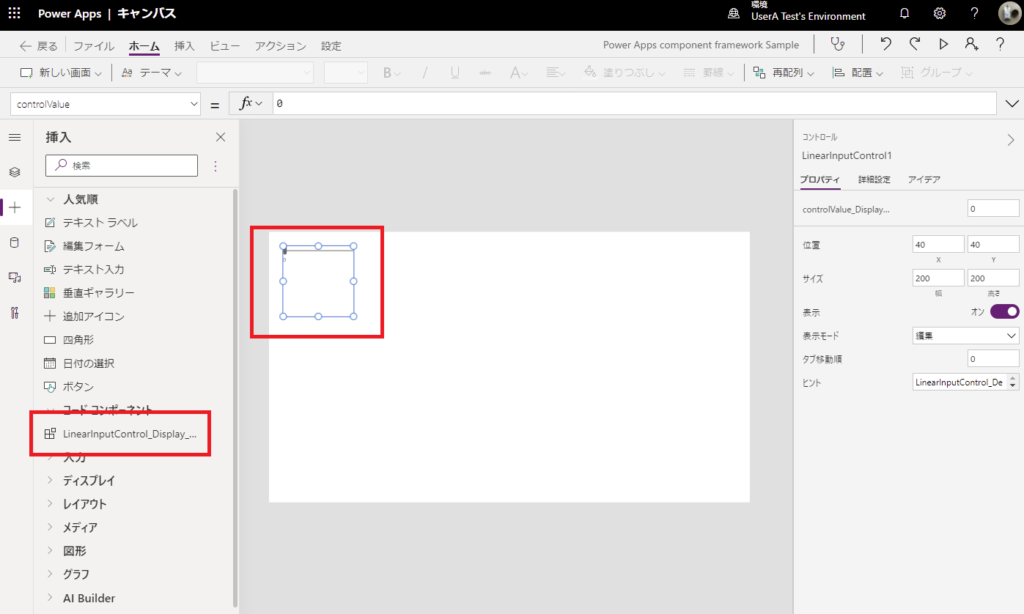Open the display mode dropdown
Image resolution: width=1024 pixels, height=614 pixels.
pyautogui.click(x=965, y=336)
